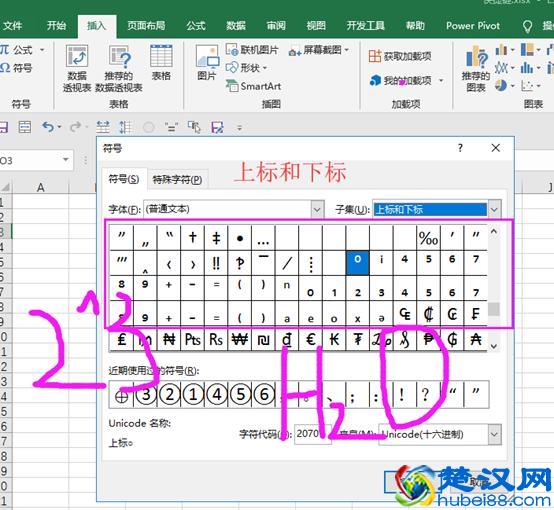Open the 审阅 ribbon tab
The width and height of the screenshot is (554, 510).
[x=276, y=25]
